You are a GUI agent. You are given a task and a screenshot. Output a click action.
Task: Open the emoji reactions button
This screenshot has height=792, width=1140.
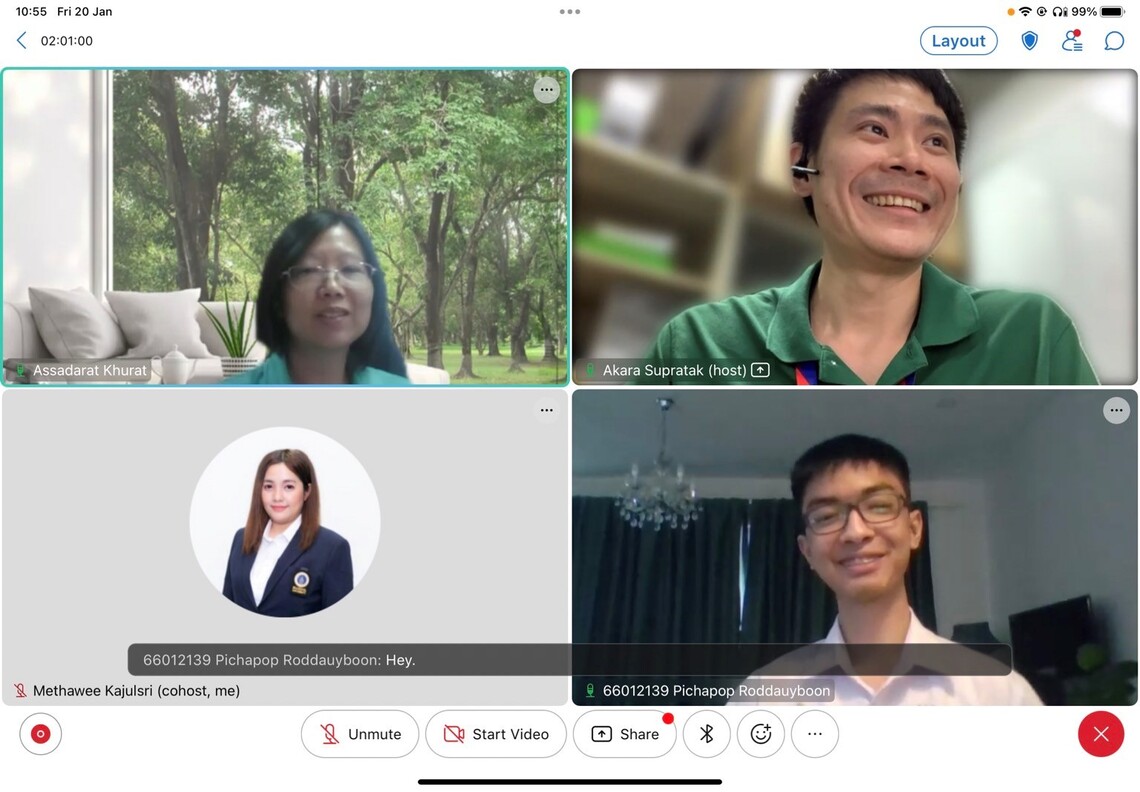point(761,734)
